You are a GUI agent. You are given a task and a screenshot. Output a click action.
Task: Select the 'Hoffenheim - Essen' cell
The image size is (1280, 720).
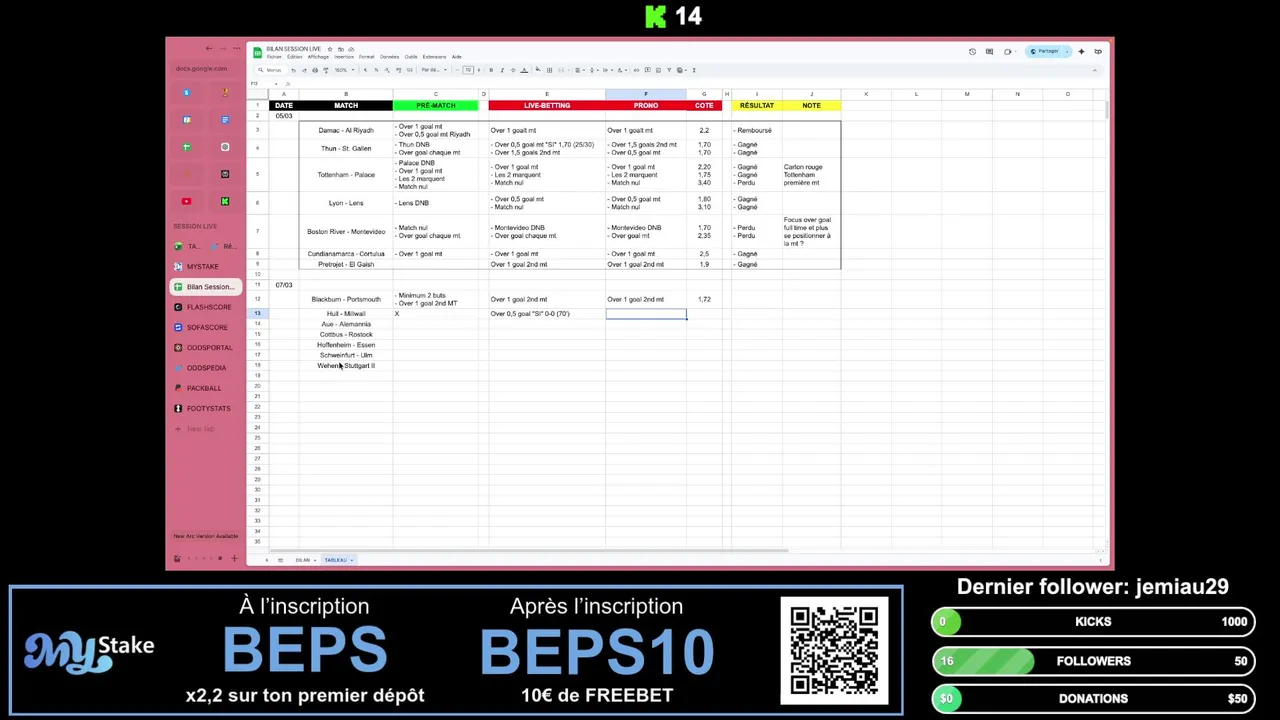[x=346, y=345]
